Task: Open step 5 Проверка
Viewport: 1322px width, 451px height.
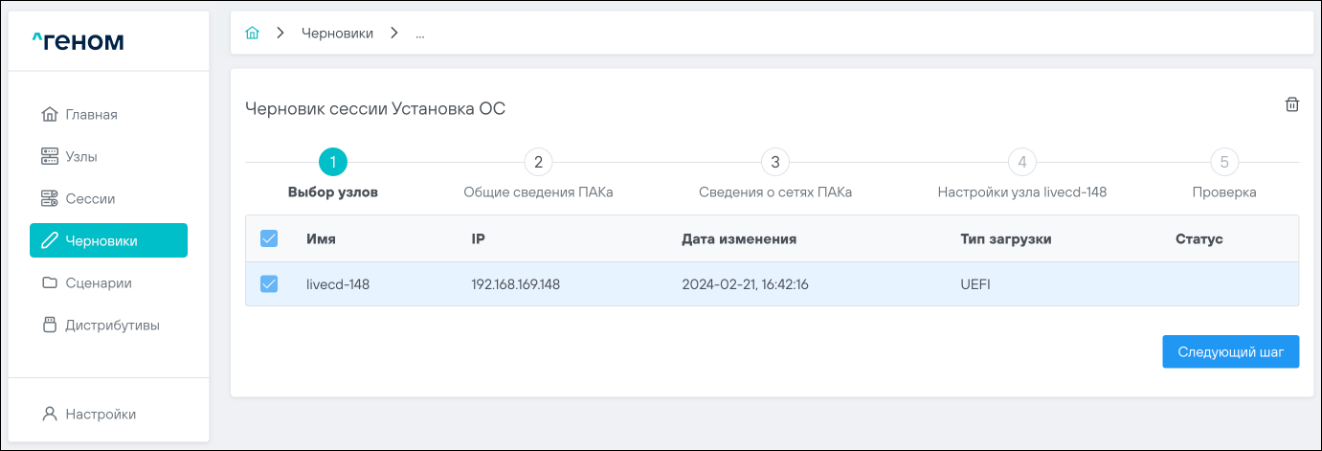Action: 1224,163
